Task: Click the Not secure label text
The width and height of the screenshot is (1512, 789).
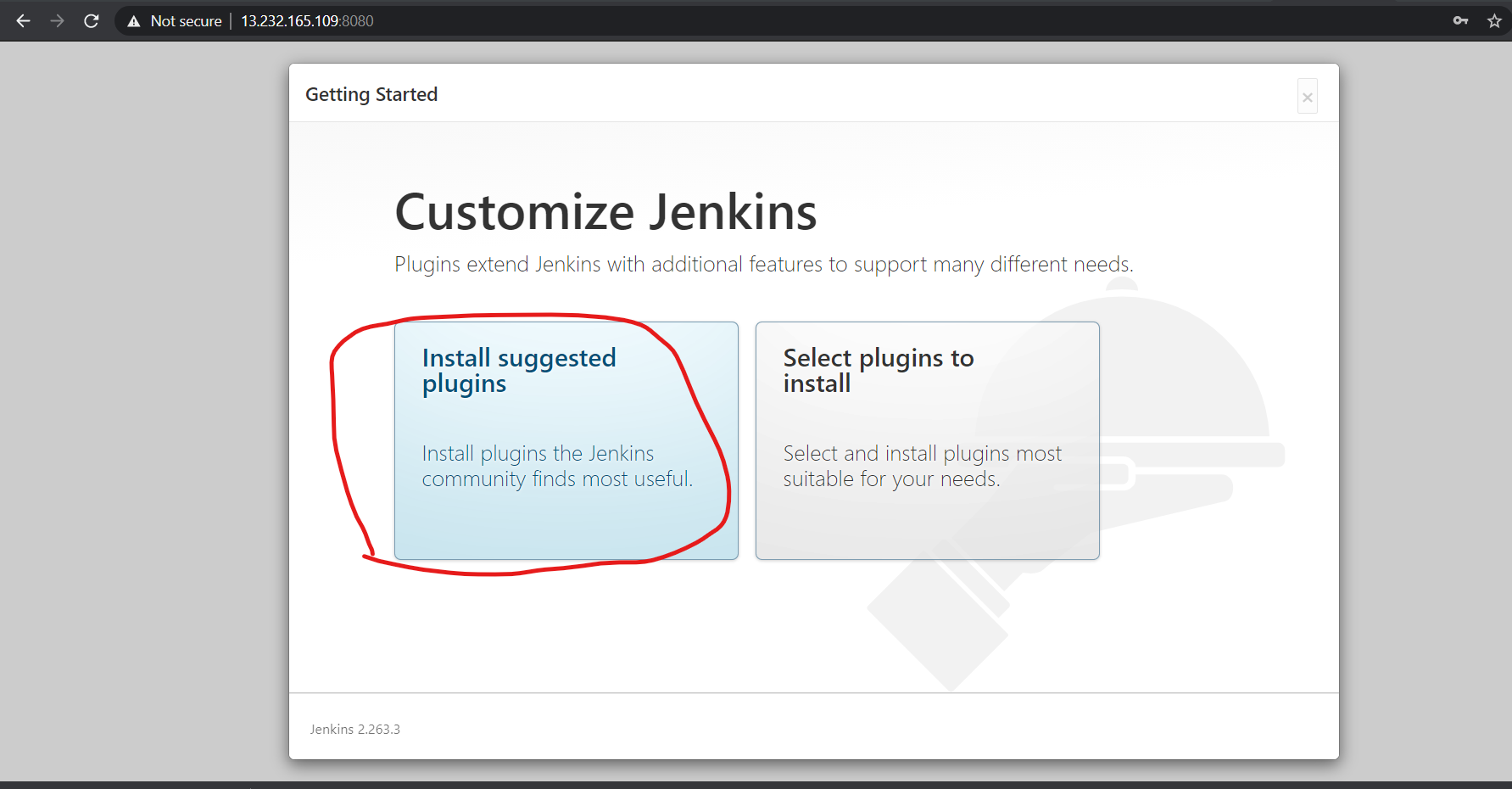Action: tap(186, 21)
